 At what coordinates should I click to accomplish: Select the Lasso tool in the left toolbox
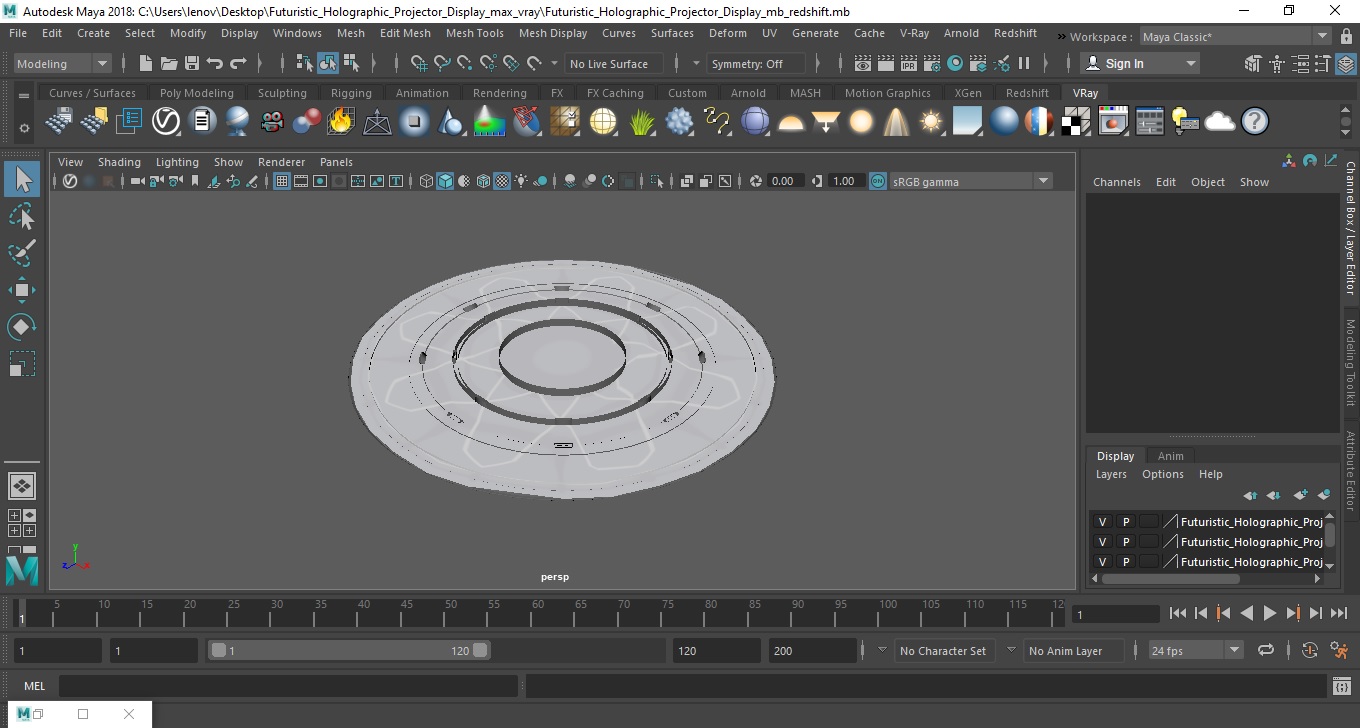(x=22, y=216)
